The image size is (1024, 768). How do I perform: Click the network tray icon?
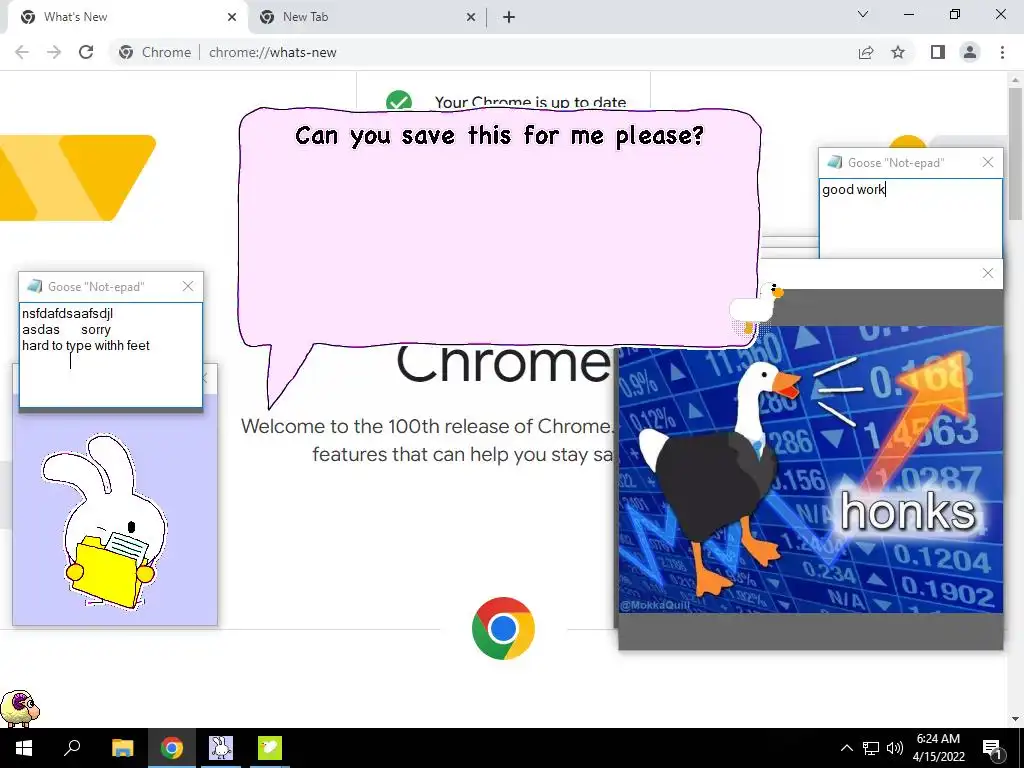(871, 748)
